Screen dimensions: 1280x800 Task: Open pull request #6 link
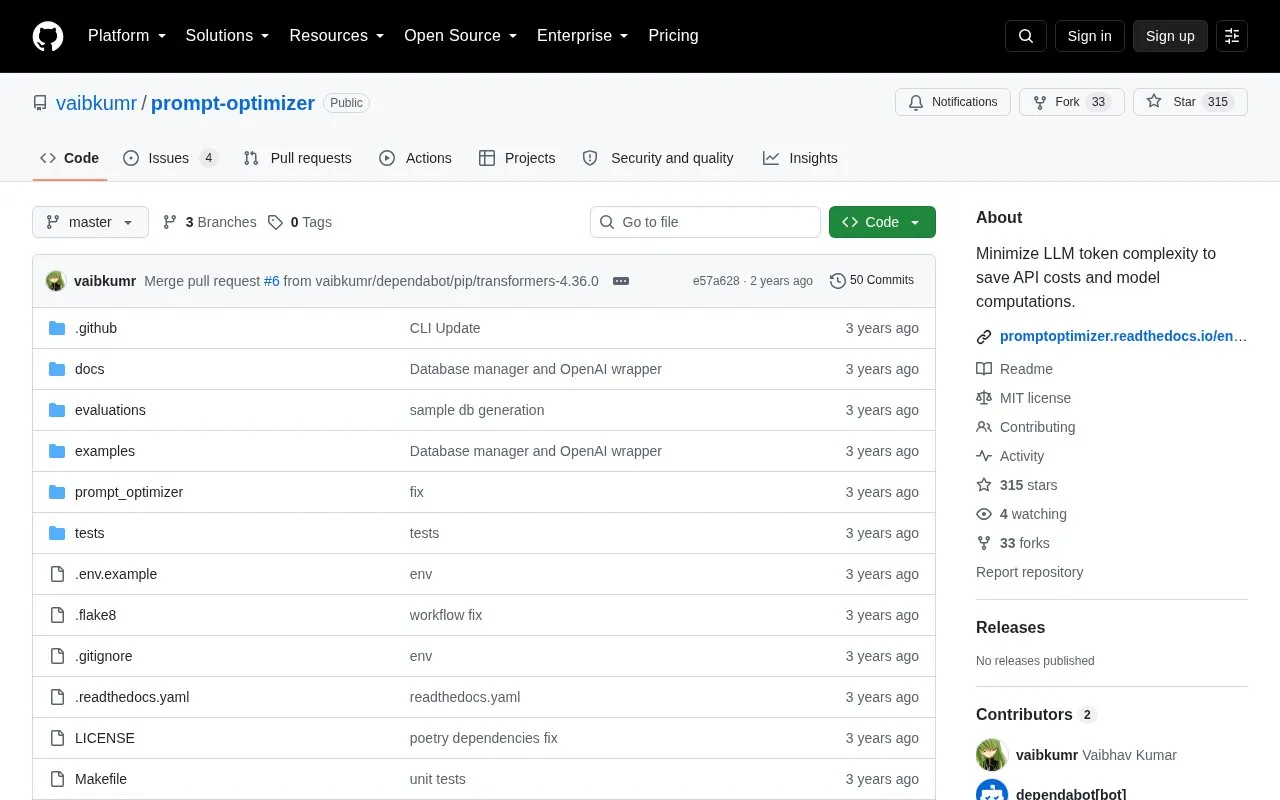pos(272,281)
